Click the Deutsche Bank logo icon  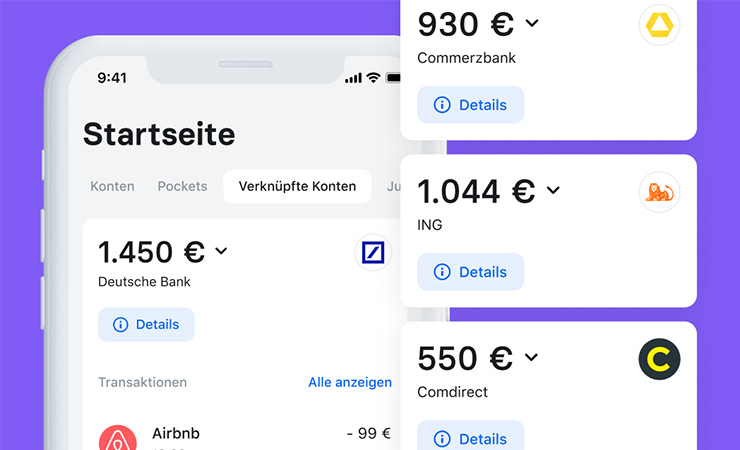pyautogui.click(x=373, y=253)
